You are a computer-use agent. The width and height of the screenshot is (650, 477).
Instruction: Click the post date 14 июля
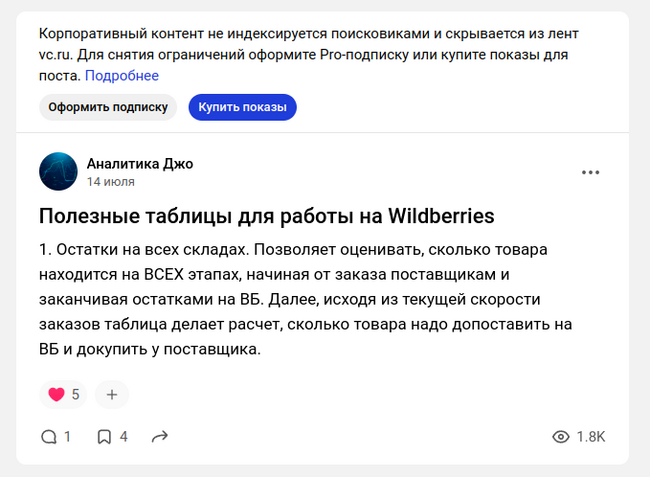111,182
